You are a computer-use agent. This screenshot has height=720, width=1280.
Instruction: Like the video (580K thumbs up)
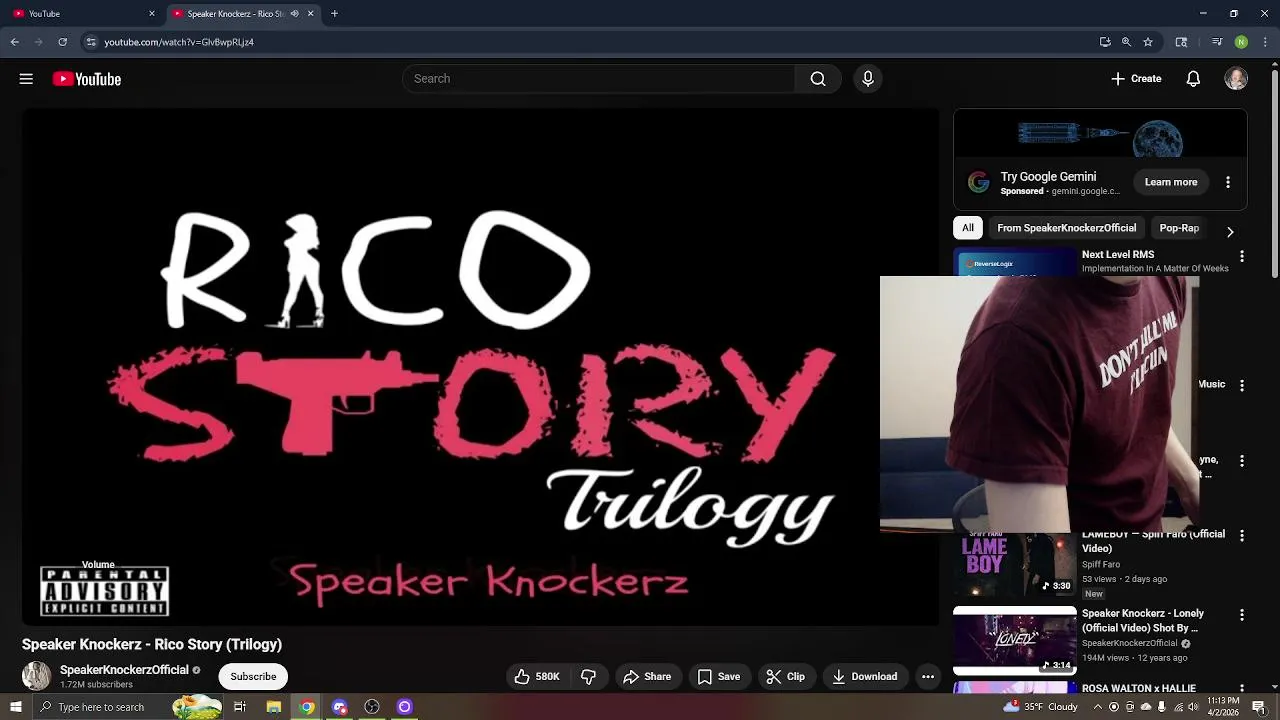pos(537,677)
